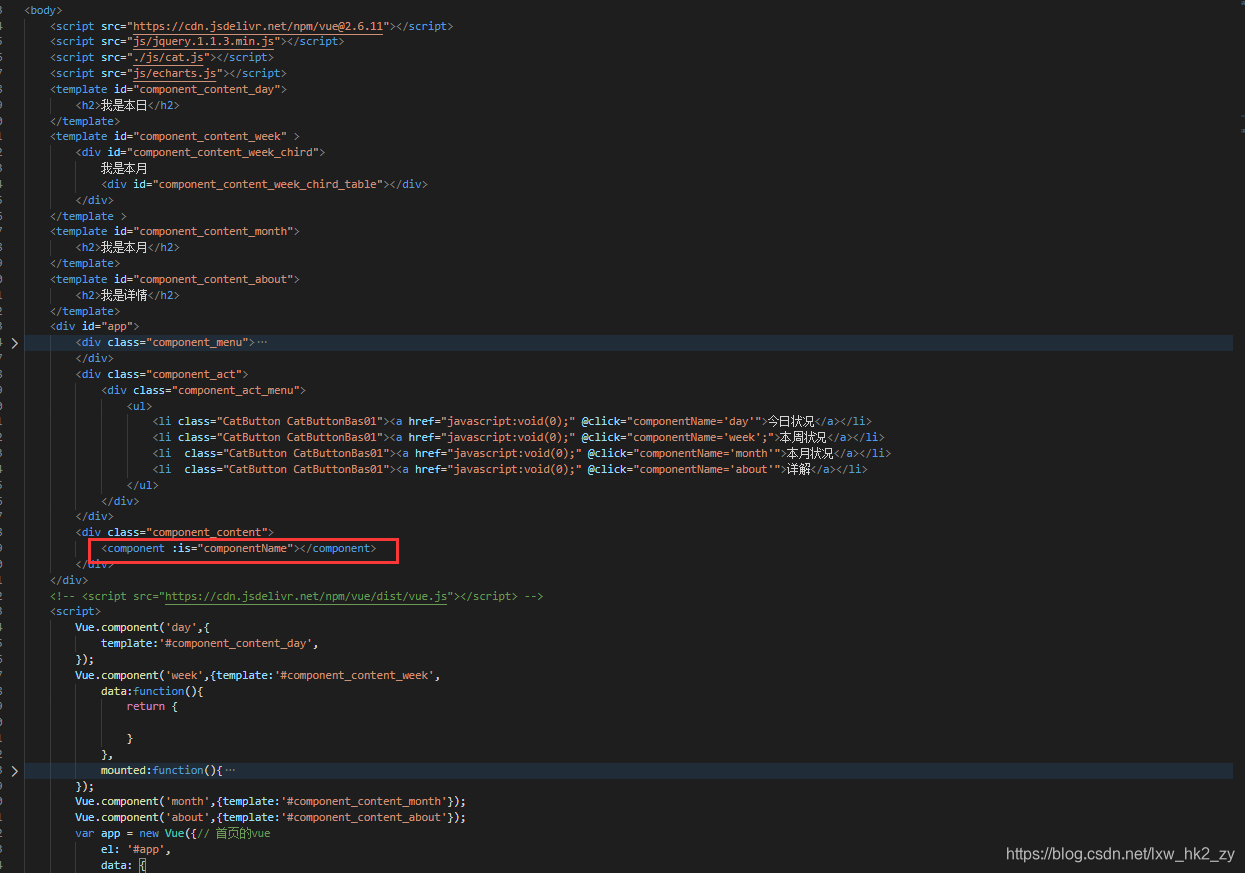Image resolution: width=1245 pixels, height=873 pixels.
Task: Click the template id="component_content_month" line
Action: click(175, 232)
